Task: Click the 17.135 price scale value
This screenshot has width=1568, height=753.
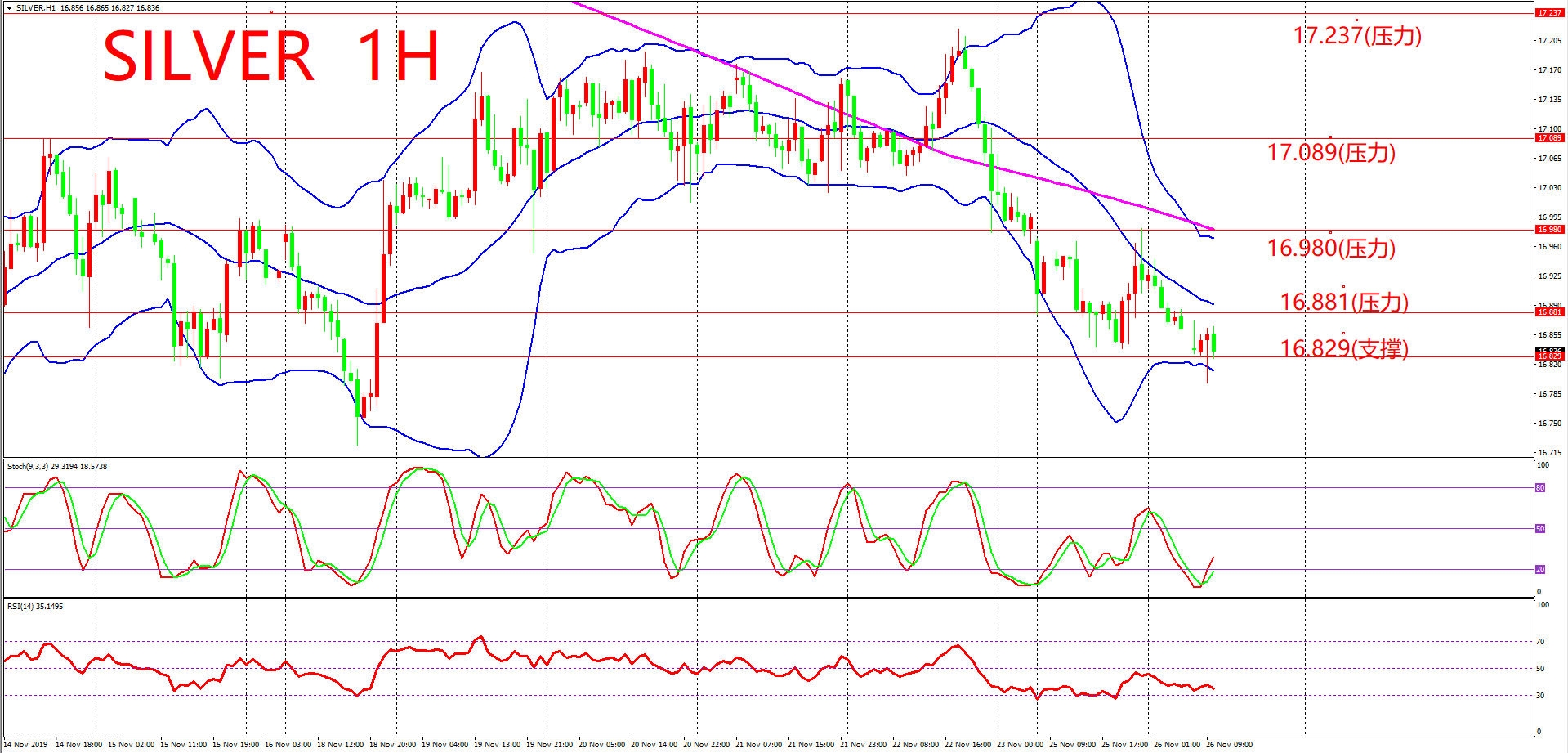Action: (x=1549, y=100)
